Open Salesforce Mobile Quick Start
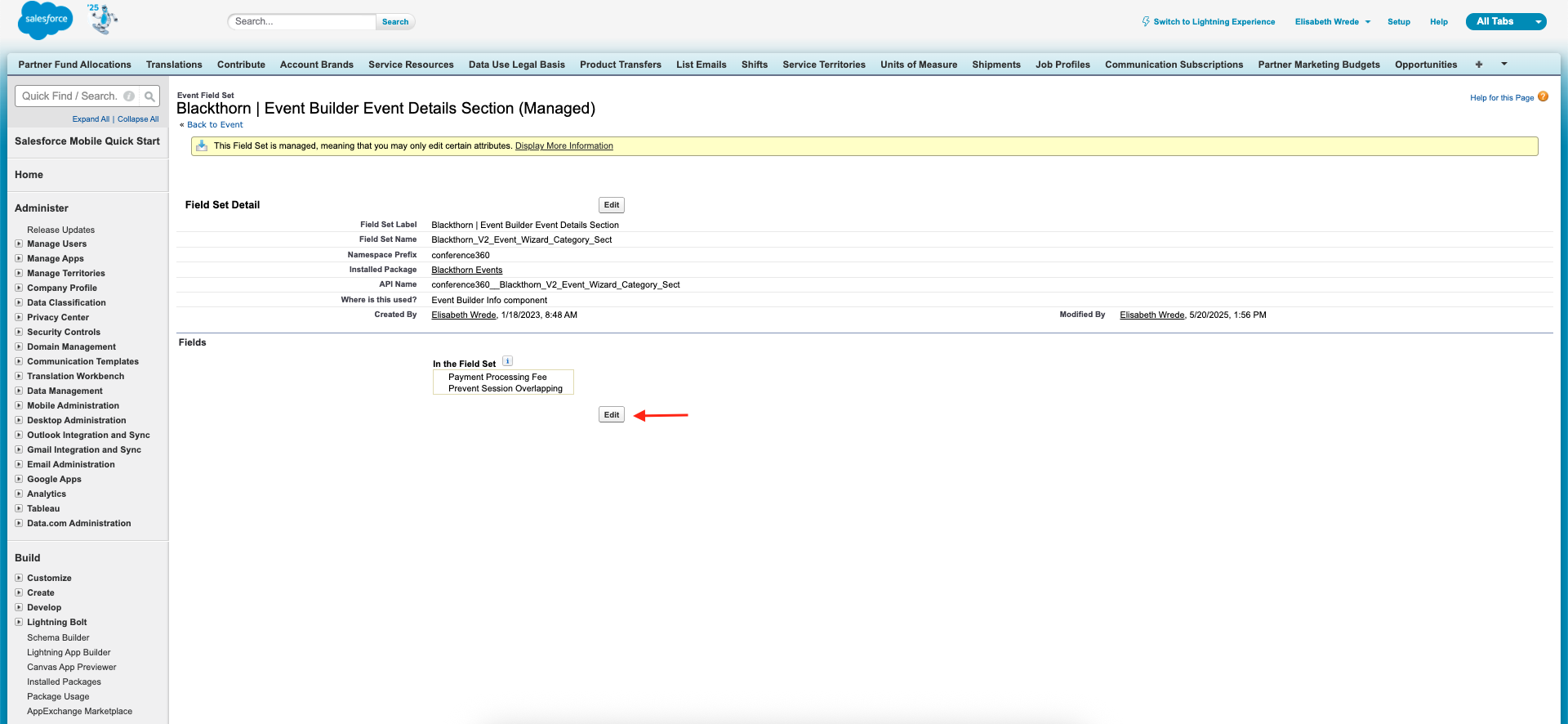Viewport: 1568px width, 724px height. (x=87, y=141)
